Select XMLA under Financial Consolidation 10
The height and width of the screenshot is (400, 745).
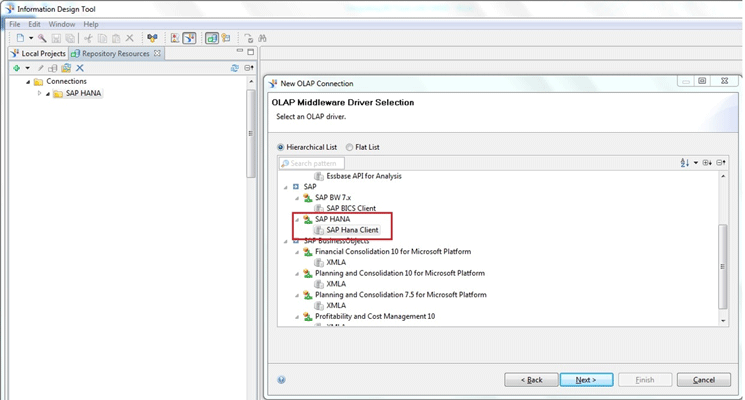[x=336, y=262]
